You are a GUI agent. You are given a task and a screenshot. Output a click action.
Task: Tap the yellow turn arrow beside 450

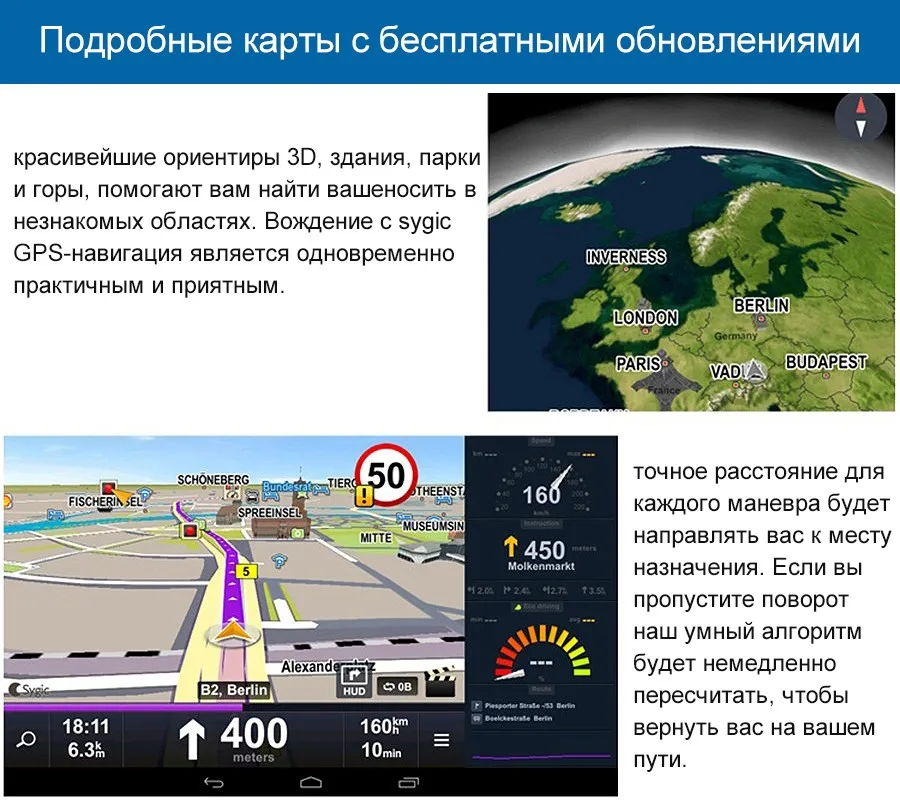[510, 547]
